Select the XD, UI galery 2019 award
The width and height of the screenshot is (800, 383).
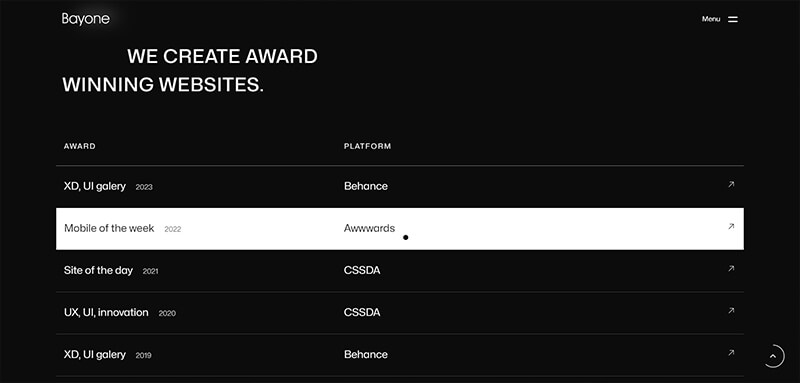95,354
